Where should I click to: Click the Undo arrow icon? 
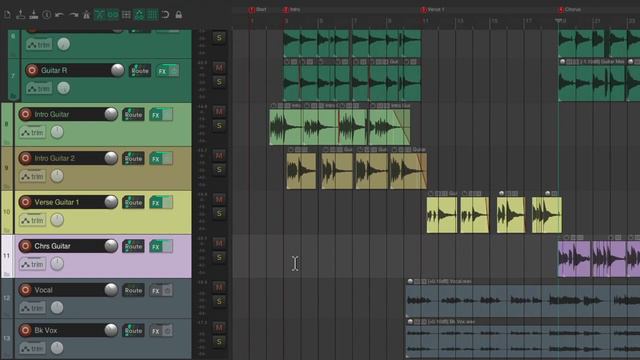tap(60, 15)
